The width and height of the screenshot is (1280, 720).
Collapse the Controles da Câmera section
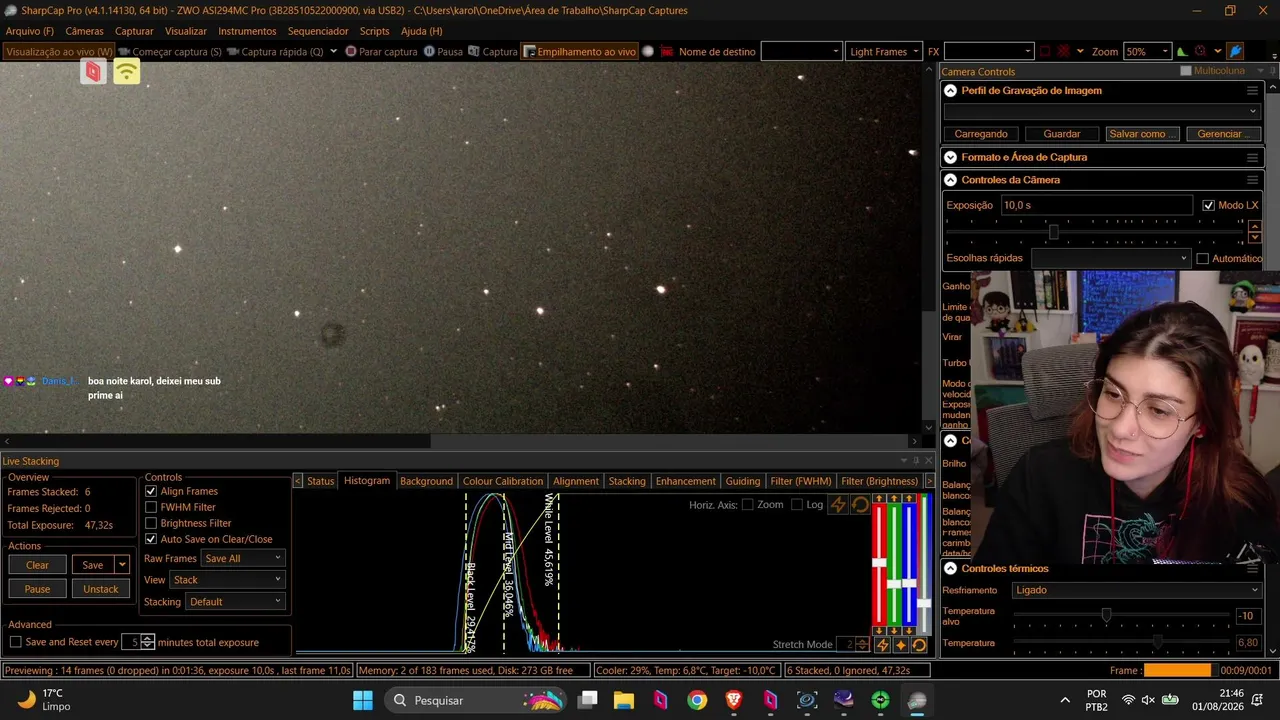(950, 180)
